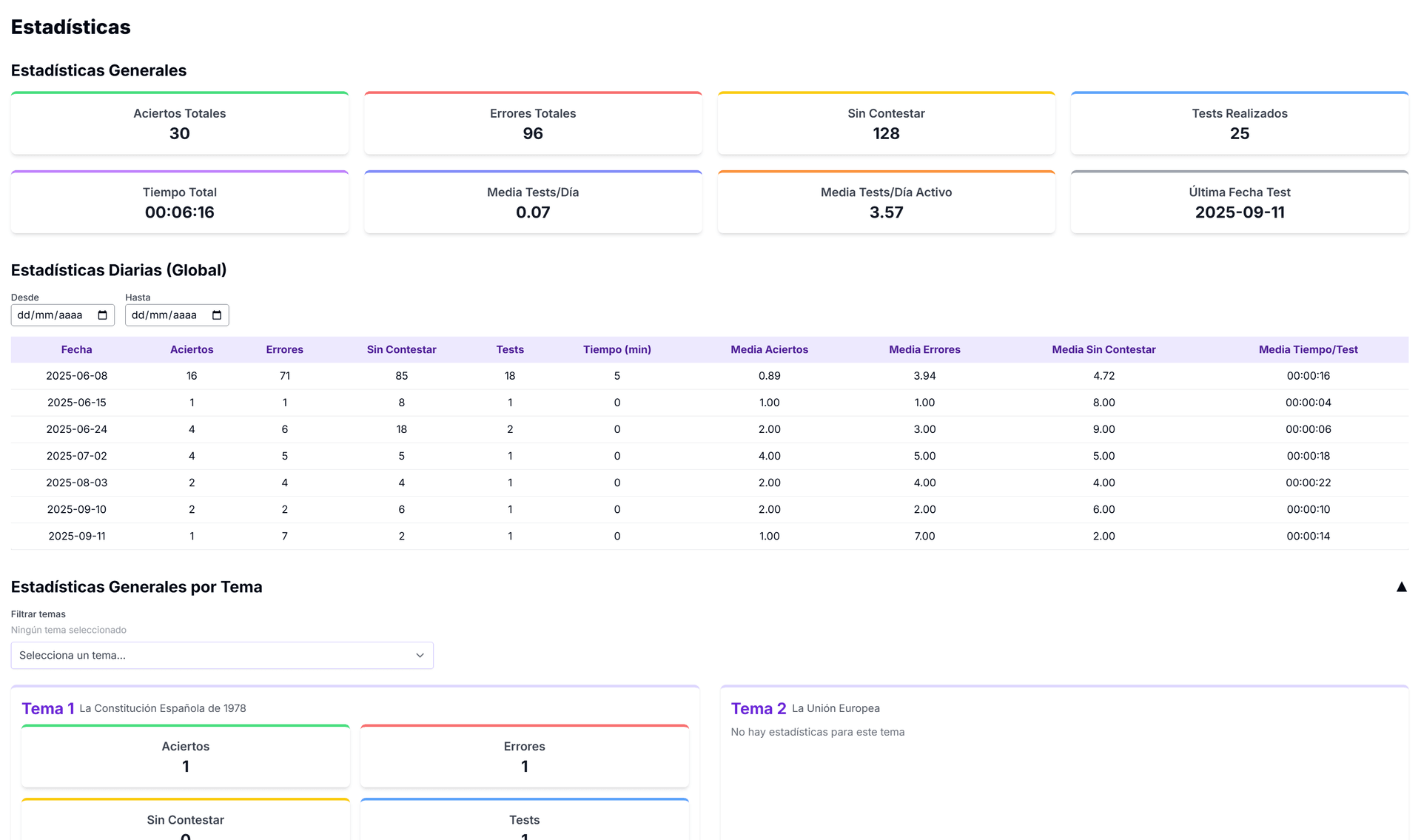
Task: Open the "Selecciona un tema..." dropdown
Action: pyautogui.click(x=222, y=655)
